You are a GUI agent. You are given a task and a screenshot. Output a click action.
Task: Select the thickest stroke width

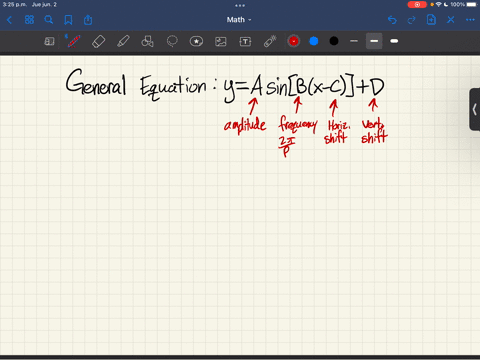(394, 41)
